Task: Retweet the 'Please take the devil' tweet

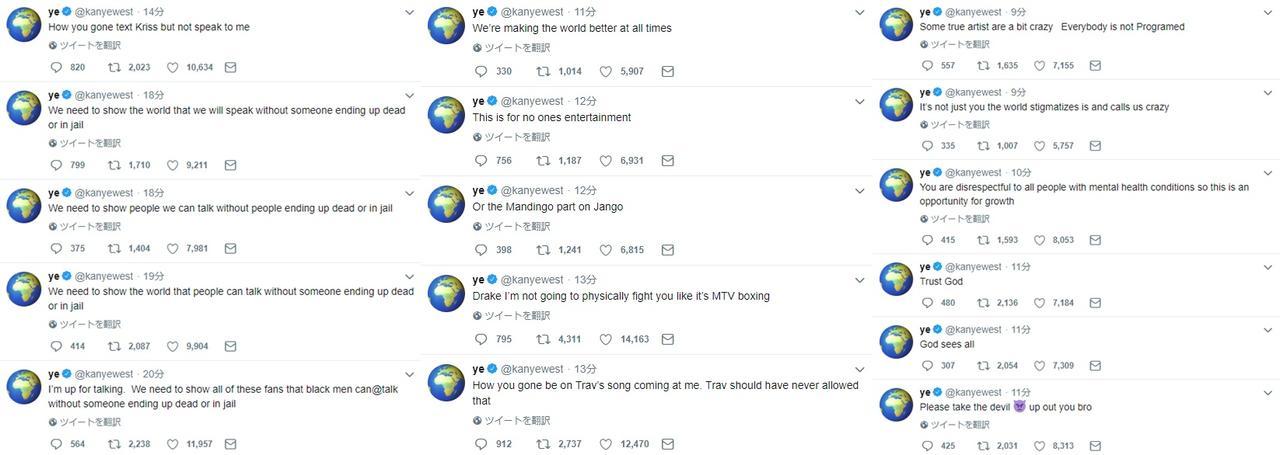Action: 983,446
